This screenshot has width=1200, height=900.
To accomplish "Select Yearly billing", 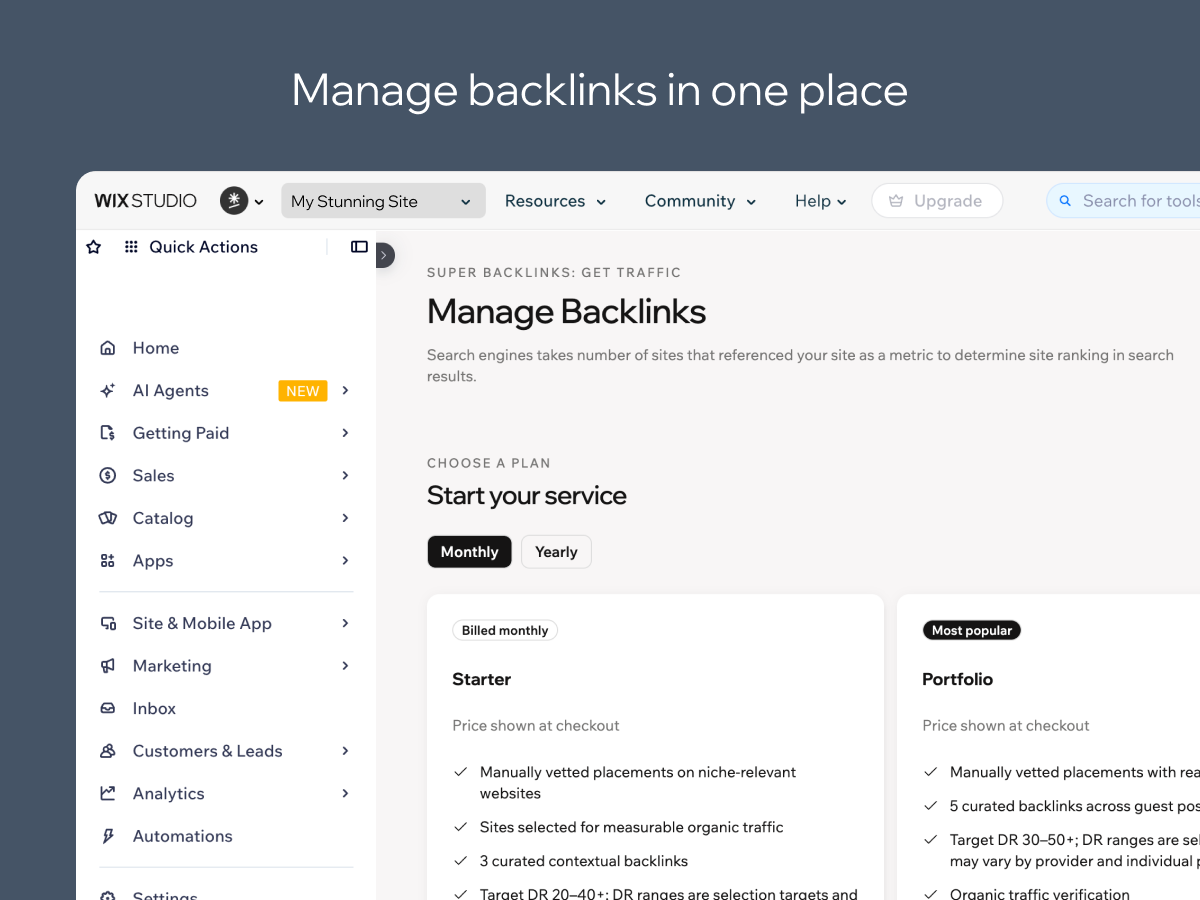I will point(556,552).
